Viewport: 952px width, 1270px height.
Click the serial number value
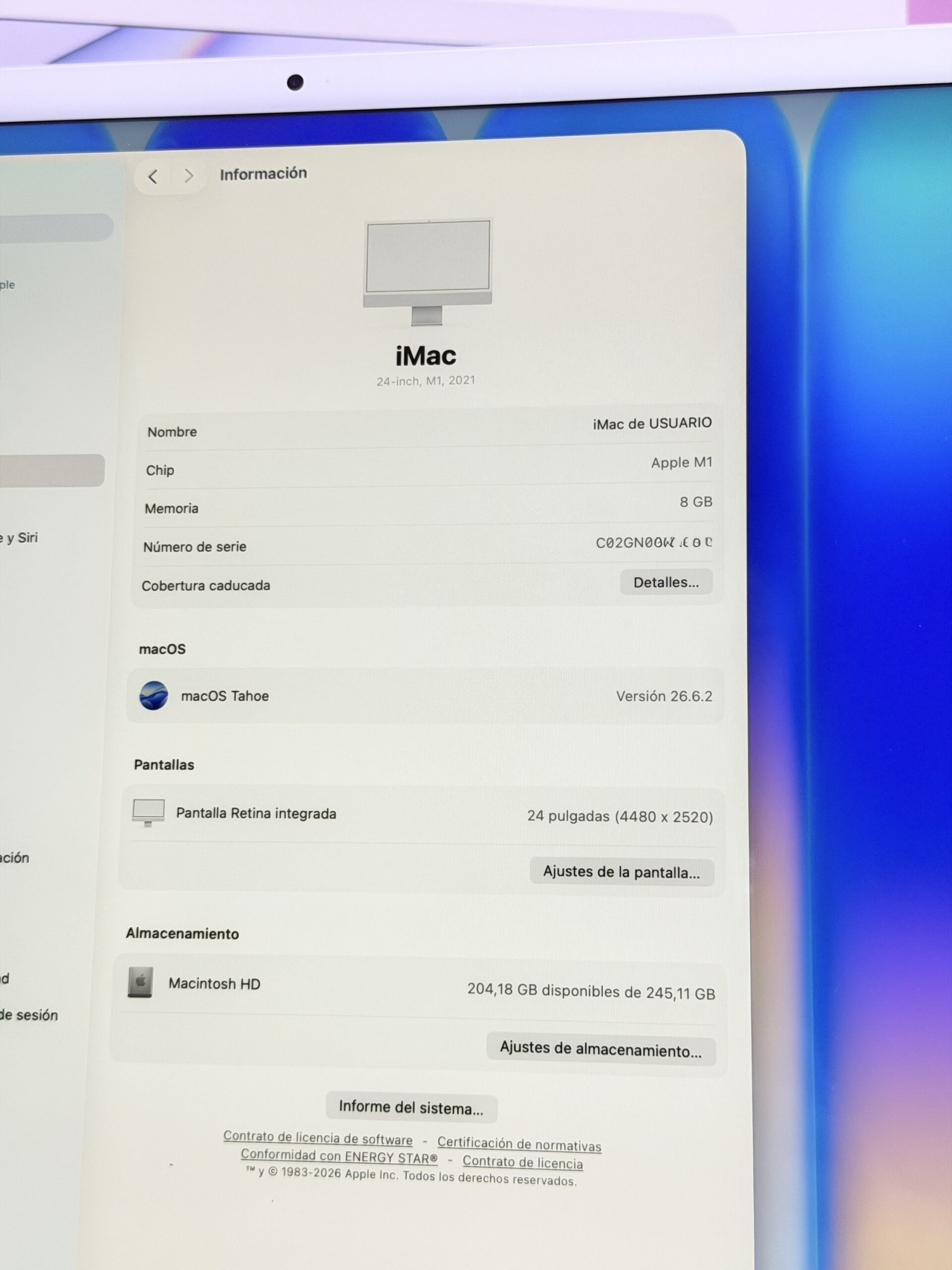tap(654, 543)
